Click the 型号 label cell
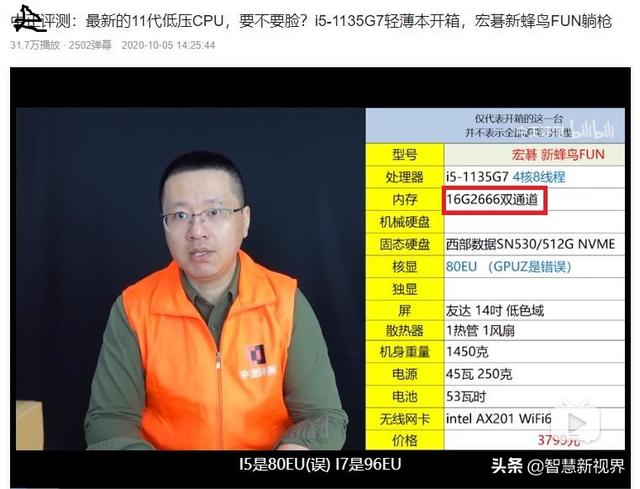 pyautogui.click(x=404, y=155)
